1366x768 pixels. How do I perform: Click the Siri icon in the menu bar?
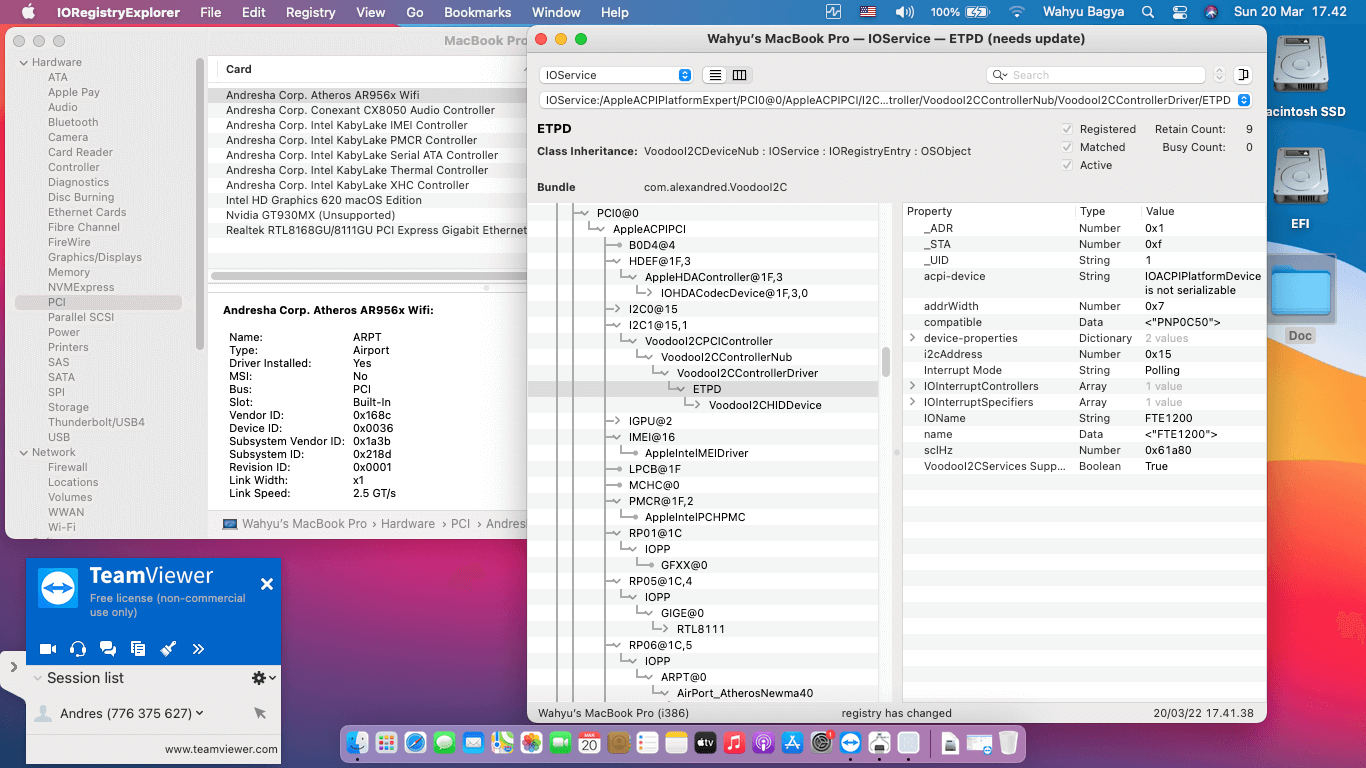pos(1211,12)
